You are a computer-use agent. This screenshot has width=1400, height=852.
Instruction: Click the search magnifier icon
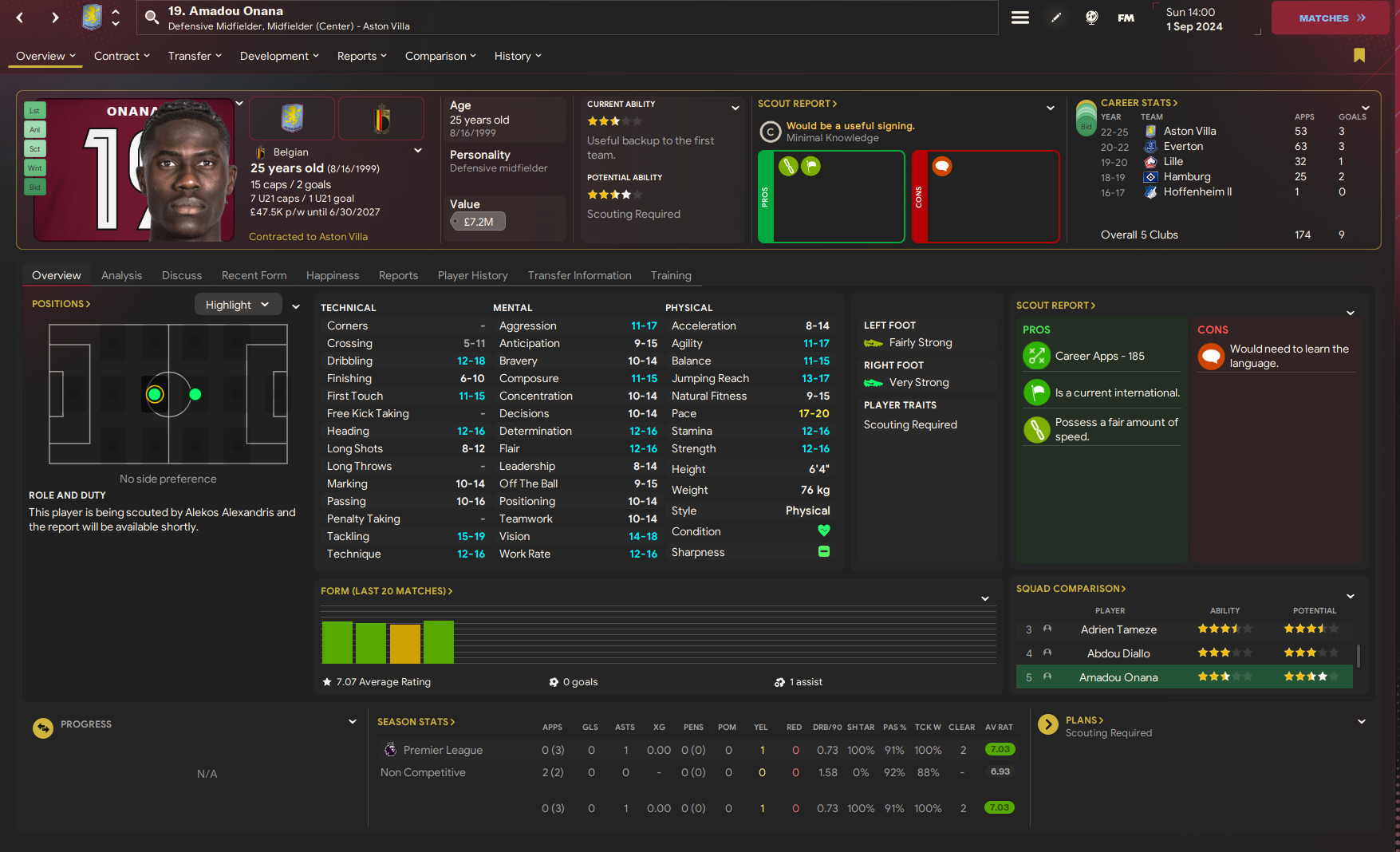(152, 17)
